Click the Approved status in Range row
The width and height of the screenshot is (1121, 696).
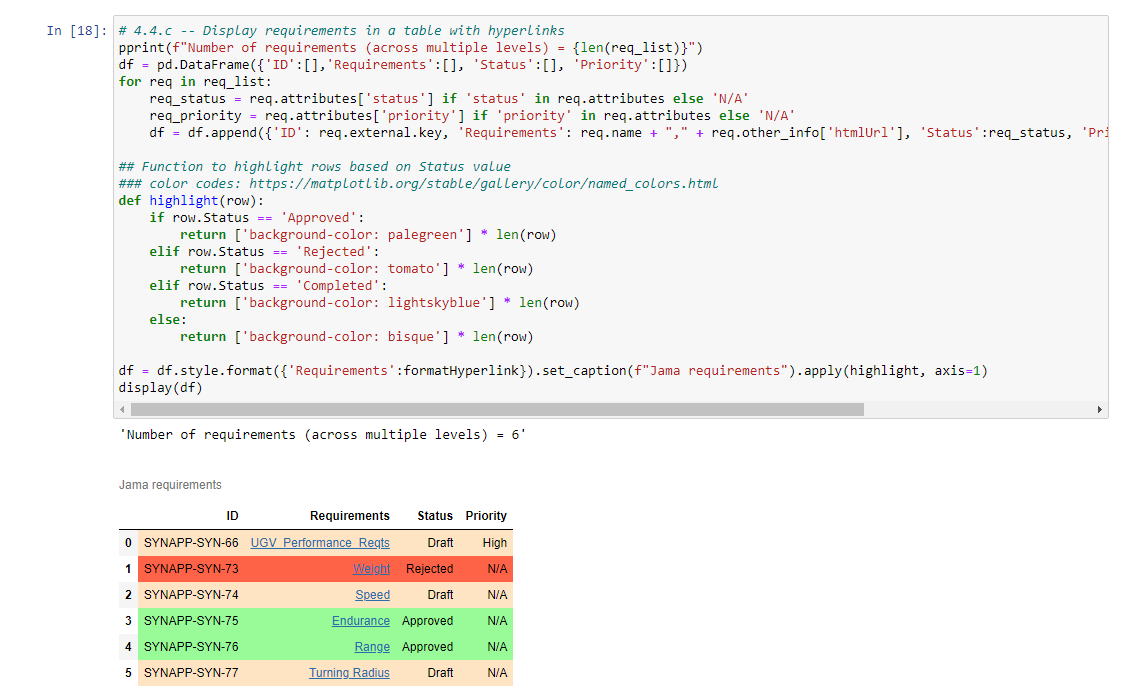coord(428,647)
